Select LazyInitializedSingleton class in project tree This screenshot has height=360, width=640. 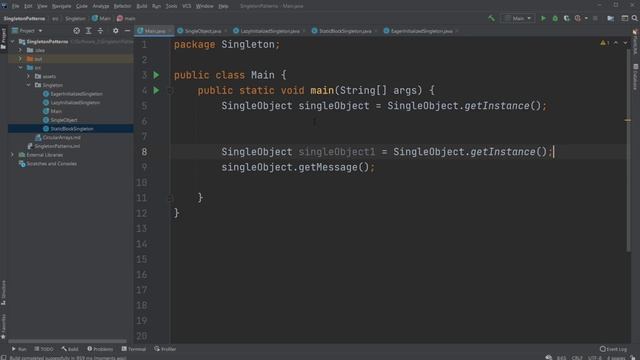pyautogui.click(x=71, y=102)
